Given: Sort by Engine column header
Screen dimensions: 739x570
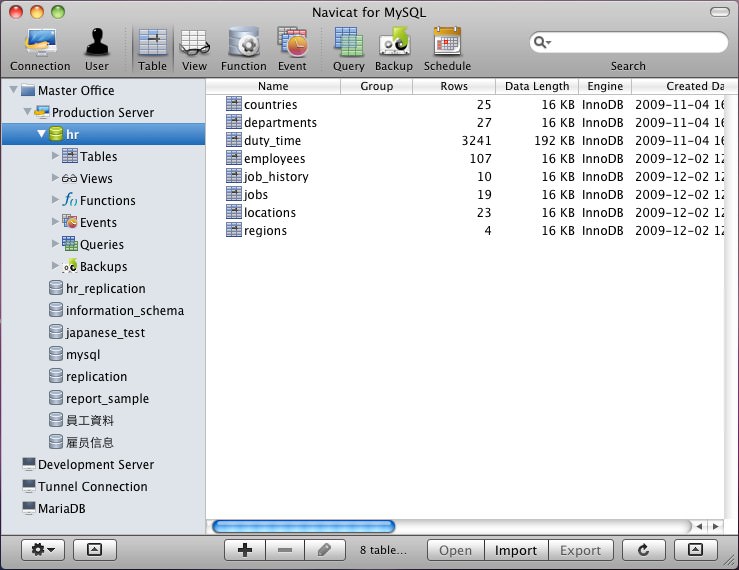Looking at the screenshot, I should tap(605, 86).
